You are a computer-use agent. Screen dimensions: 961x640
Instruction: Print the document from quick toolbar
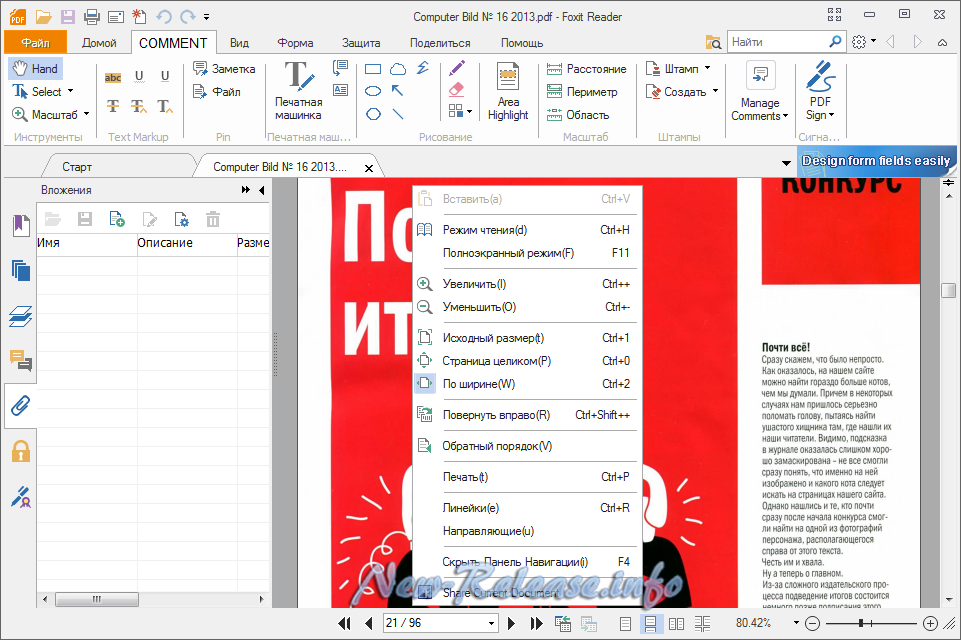[92, 17]
